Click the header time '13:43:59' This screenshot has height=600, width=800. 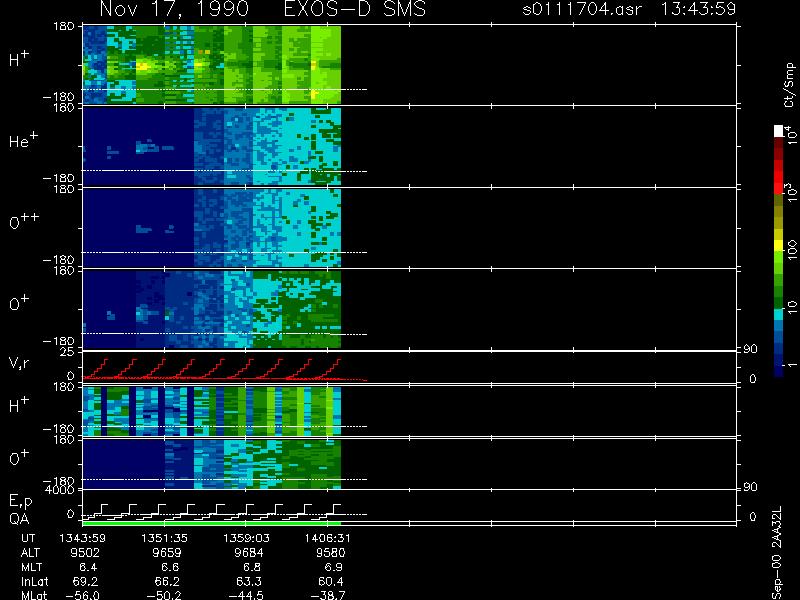pyautogui.click(x=698, y=9)
